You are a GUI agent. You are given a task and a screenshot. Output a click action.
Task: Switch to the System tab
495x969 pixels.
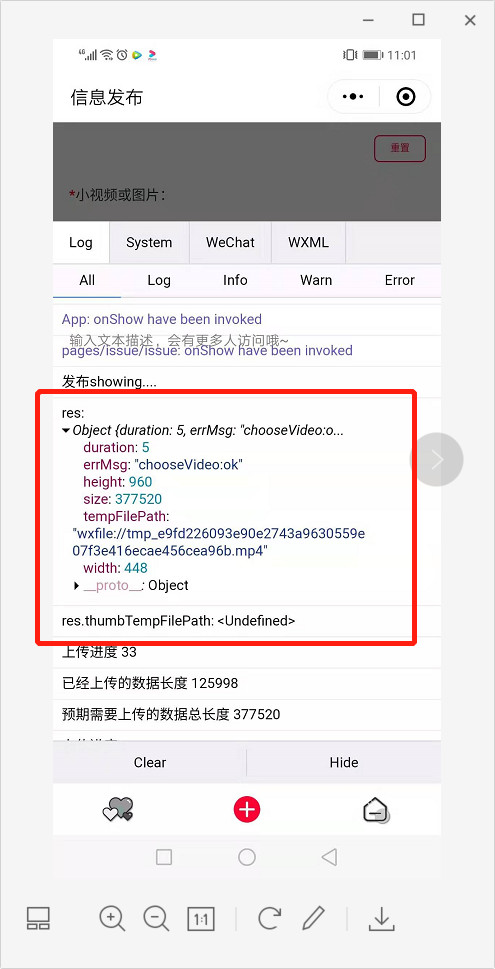pyautogui.click(x=149, y=243)
